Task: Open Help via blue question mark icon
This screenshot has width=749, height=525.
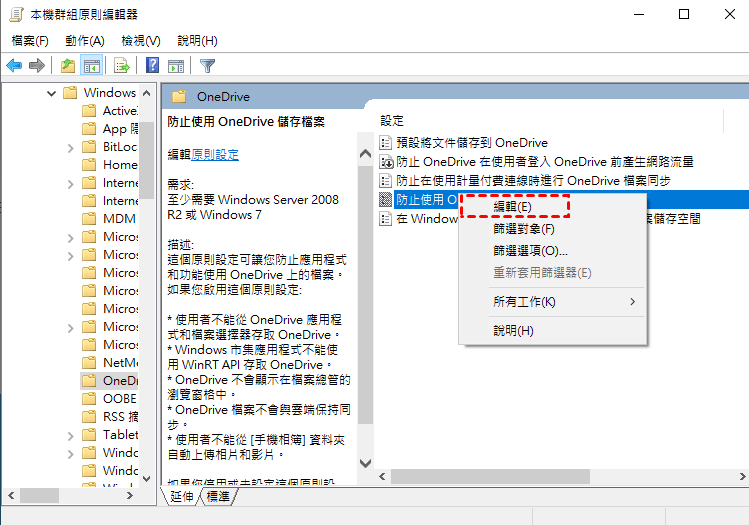Action: point(153,66)
